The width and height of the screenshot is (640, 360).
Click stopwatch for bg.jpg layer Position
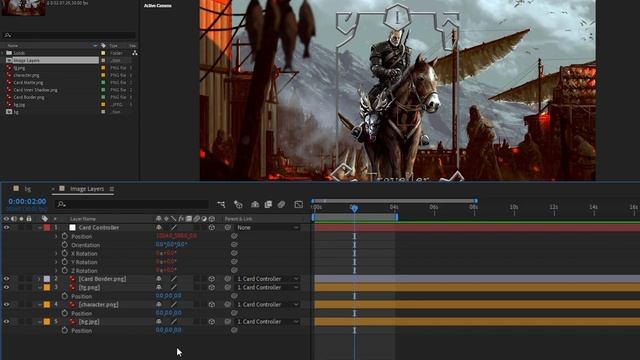click(x=64, y=330)
